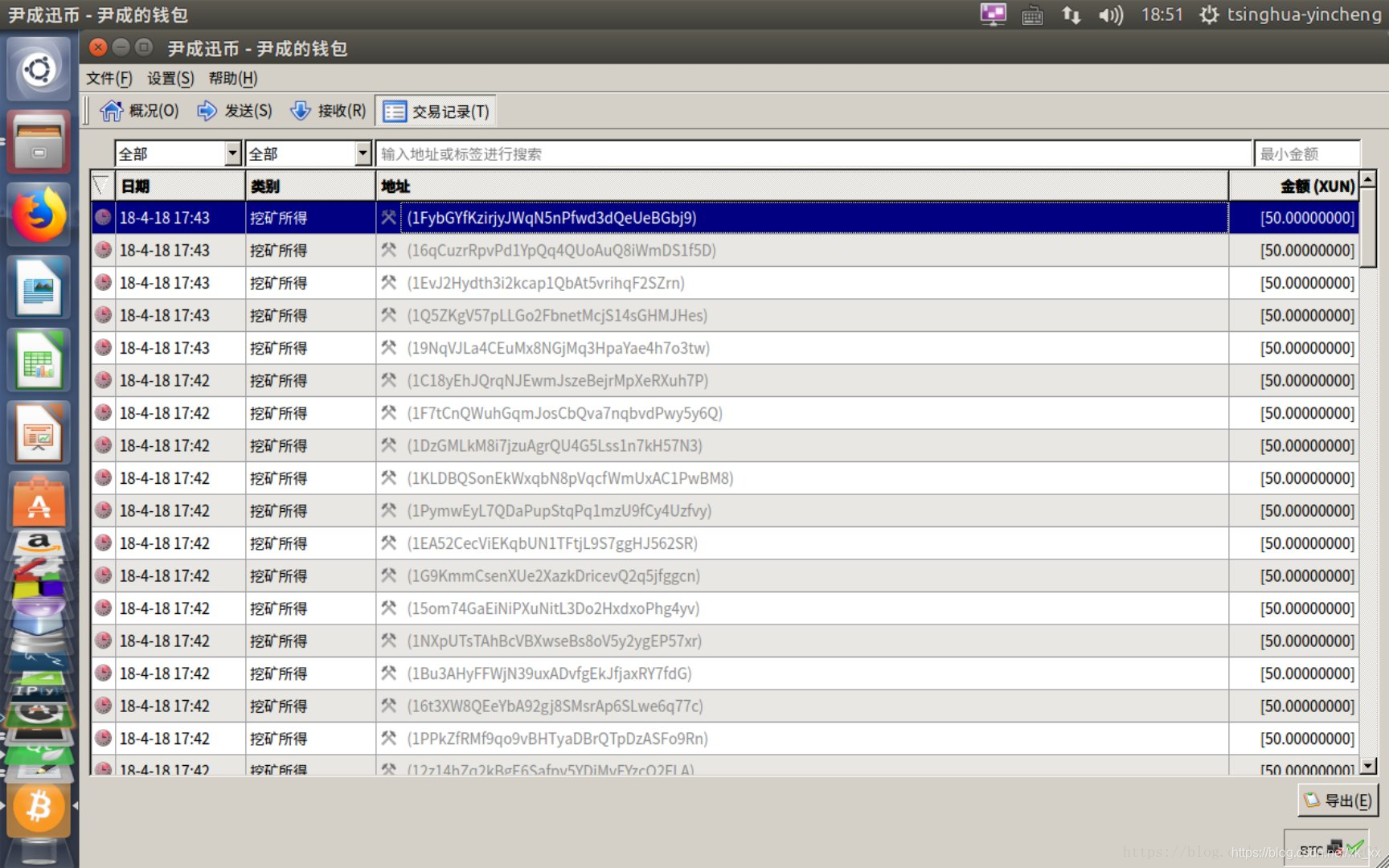Click mining icon of 1EA52CecViEKqb row
The image size is (1389, 868).
tap(389, 543)
